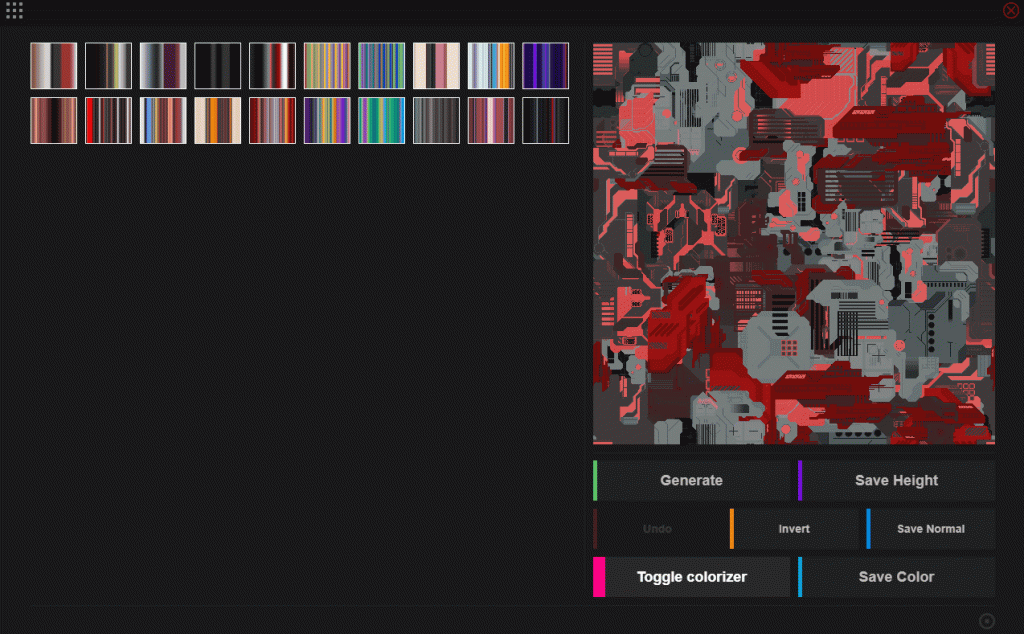The height and width of the screenshot is (634, 1024).
Task: Invert the generated texture
Action: click(x=794, y=529)
